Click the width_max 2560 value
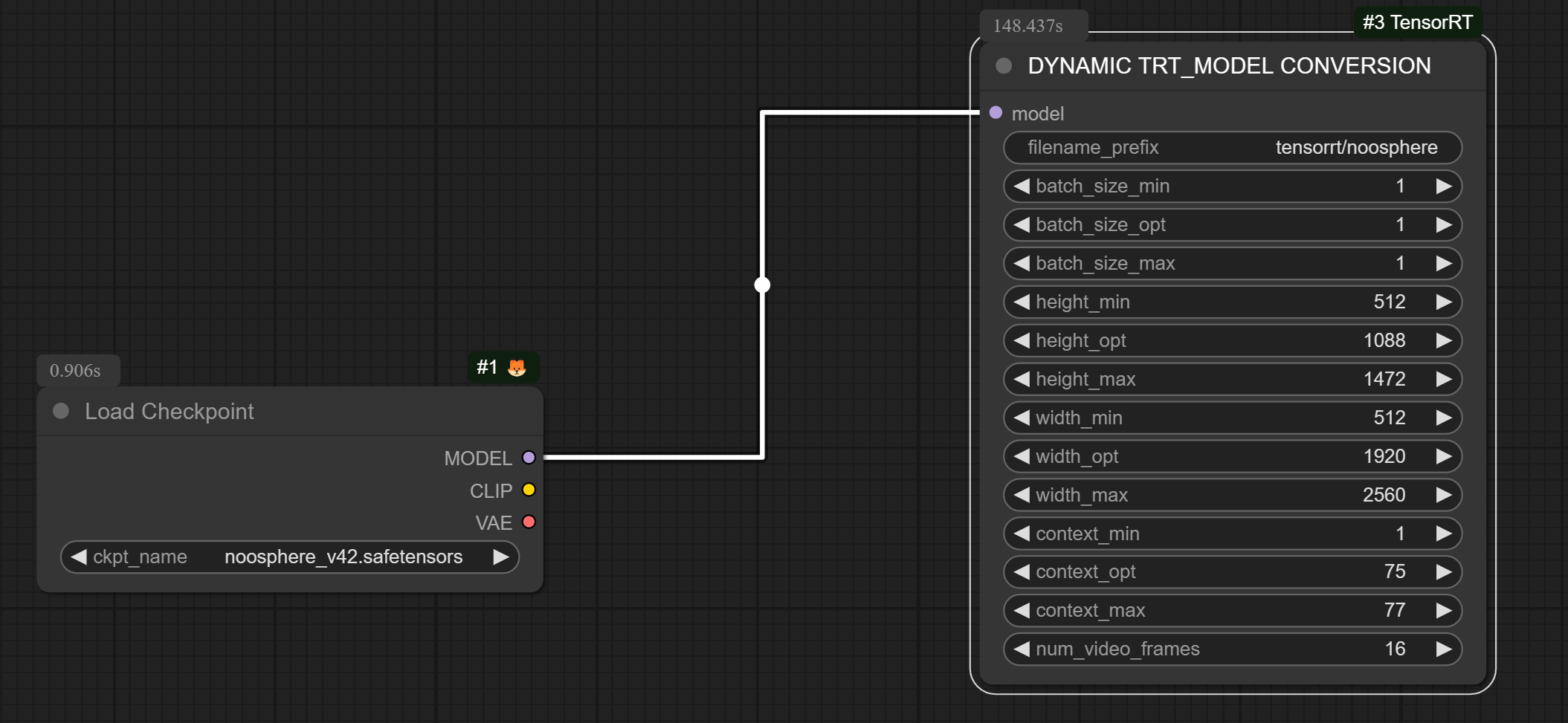Image resolution: width=1568 pixels, height=723 pixels. [1384, 495]
